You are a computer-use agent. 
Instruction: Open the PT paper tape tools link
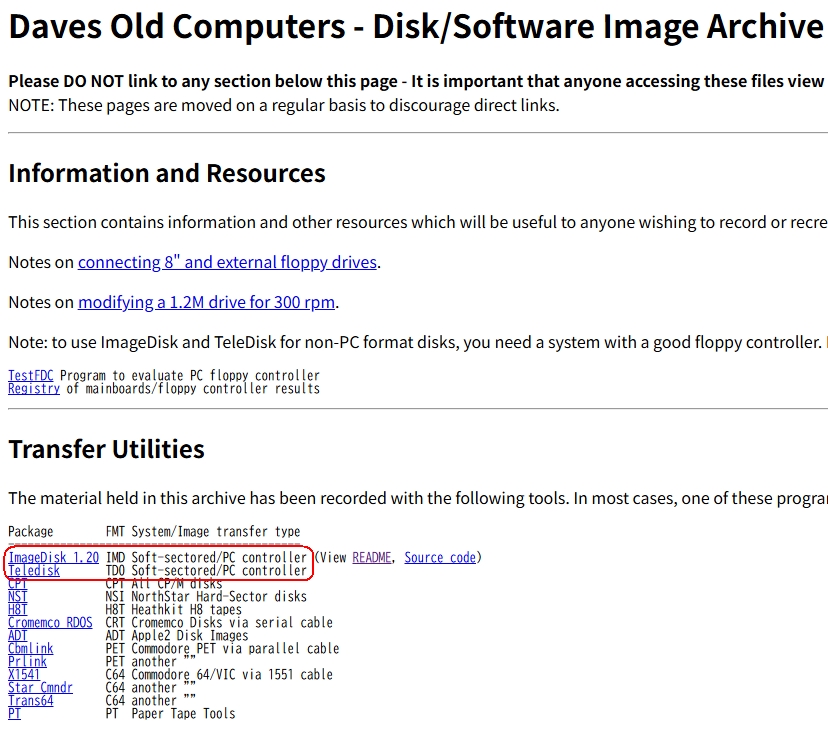(x=14, y=714)
